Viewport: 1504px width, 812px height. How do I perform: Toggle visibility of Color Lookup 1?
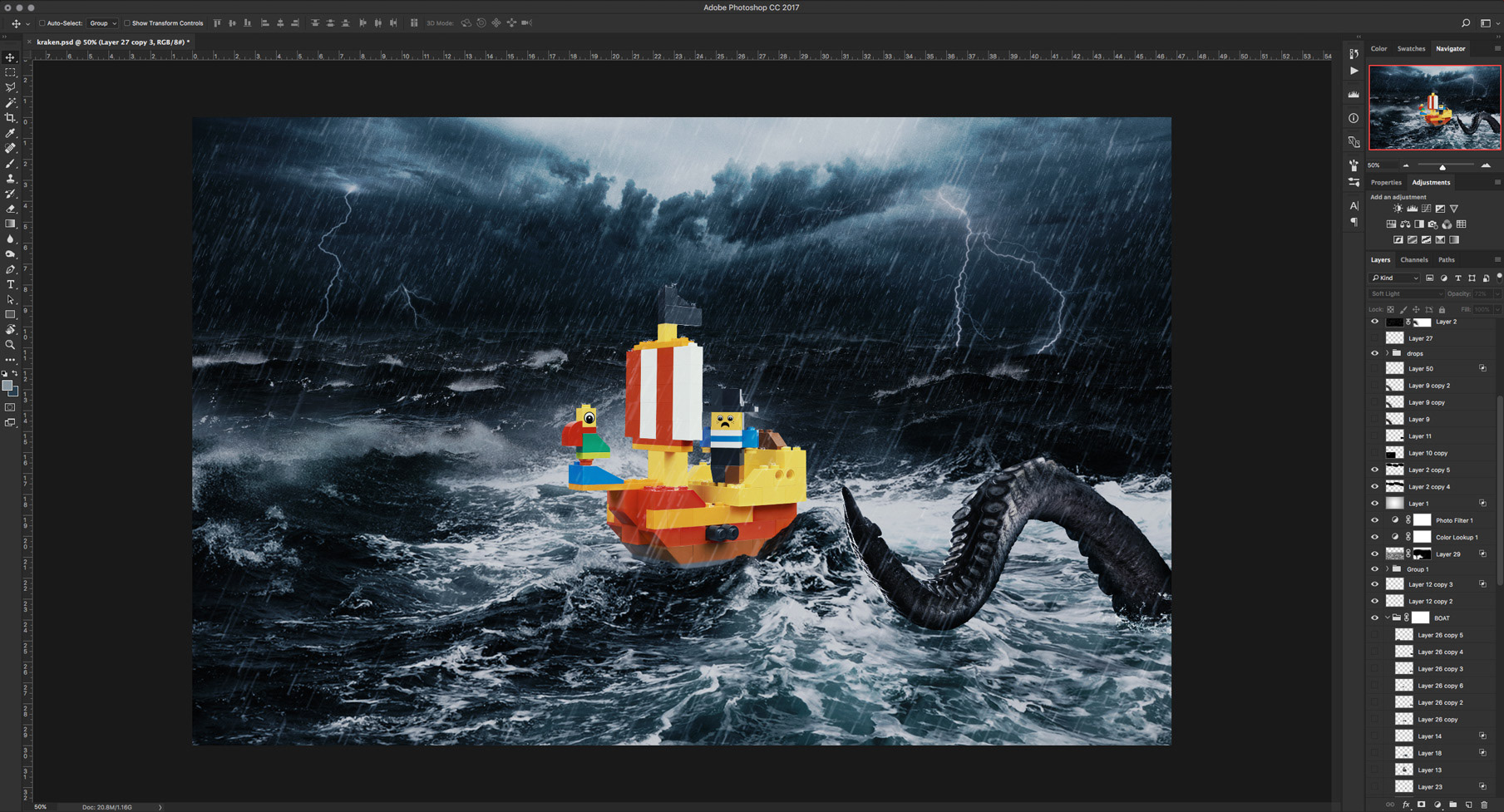pos(1374,537)
